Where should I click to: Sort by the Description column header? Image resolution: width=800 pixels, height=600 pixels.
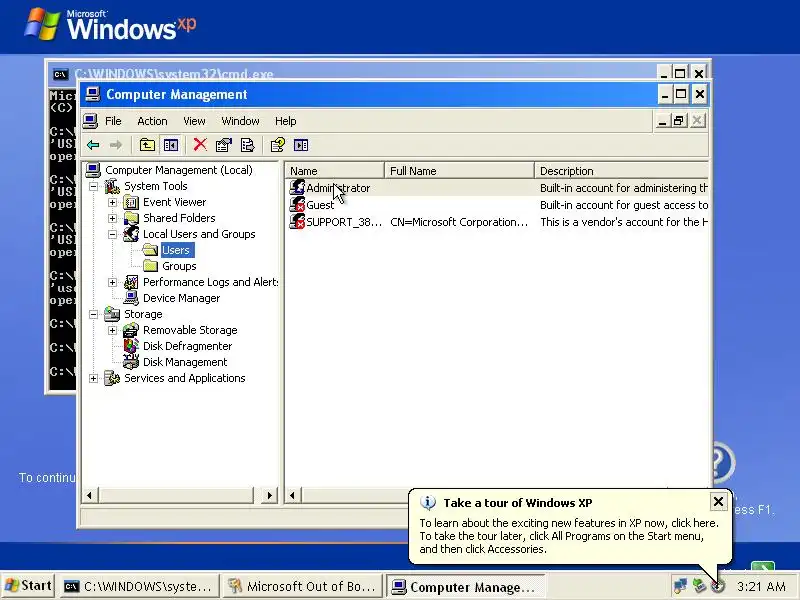[621, 170]
